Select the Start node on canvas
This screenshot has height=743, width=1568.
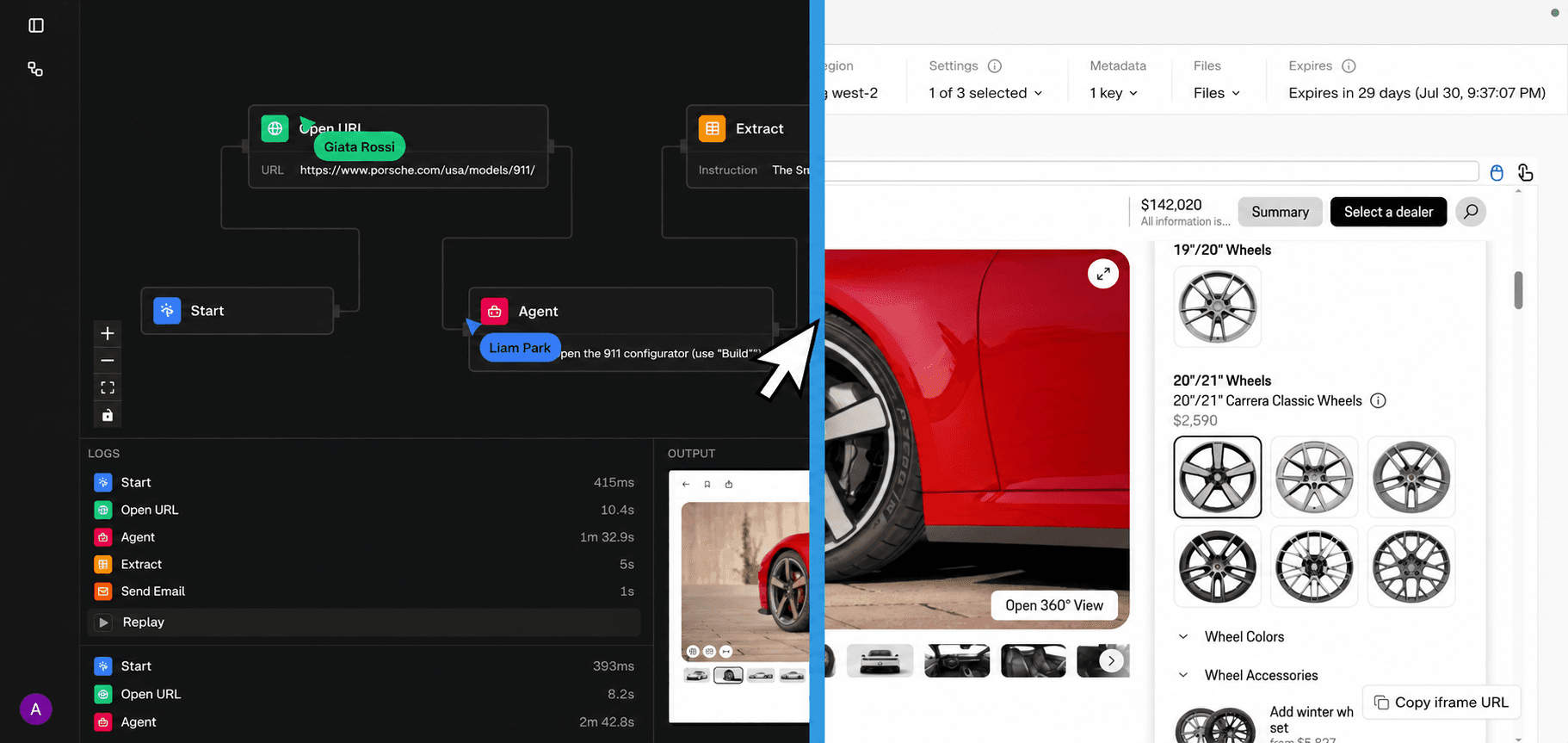coord(237,310)
